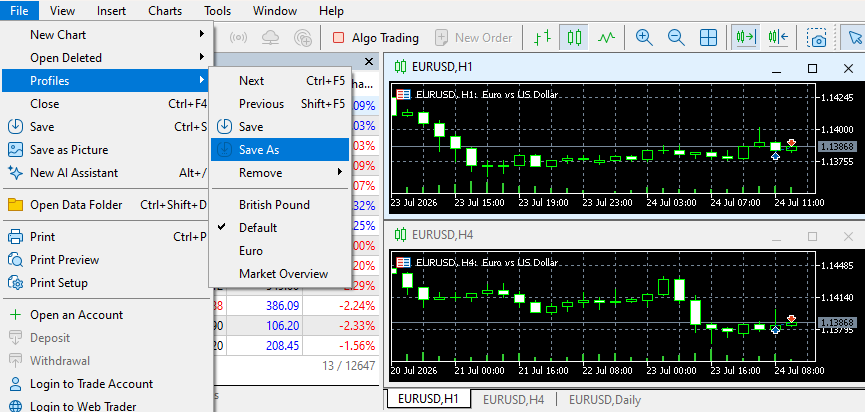Select the cursor arrow tool
Screen dimensions: 865x412
click(x=854, y=38)
